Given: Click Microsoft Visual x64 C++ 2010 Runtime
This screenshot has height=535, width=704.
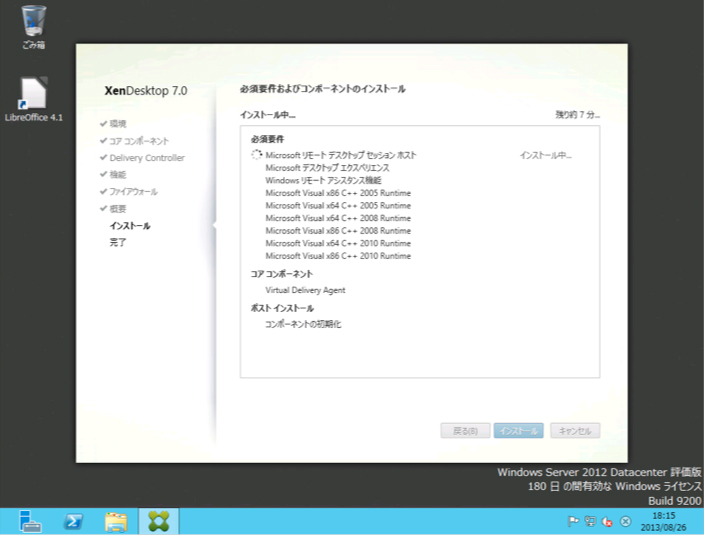Looking at the screenshot, I should (338, 243).
